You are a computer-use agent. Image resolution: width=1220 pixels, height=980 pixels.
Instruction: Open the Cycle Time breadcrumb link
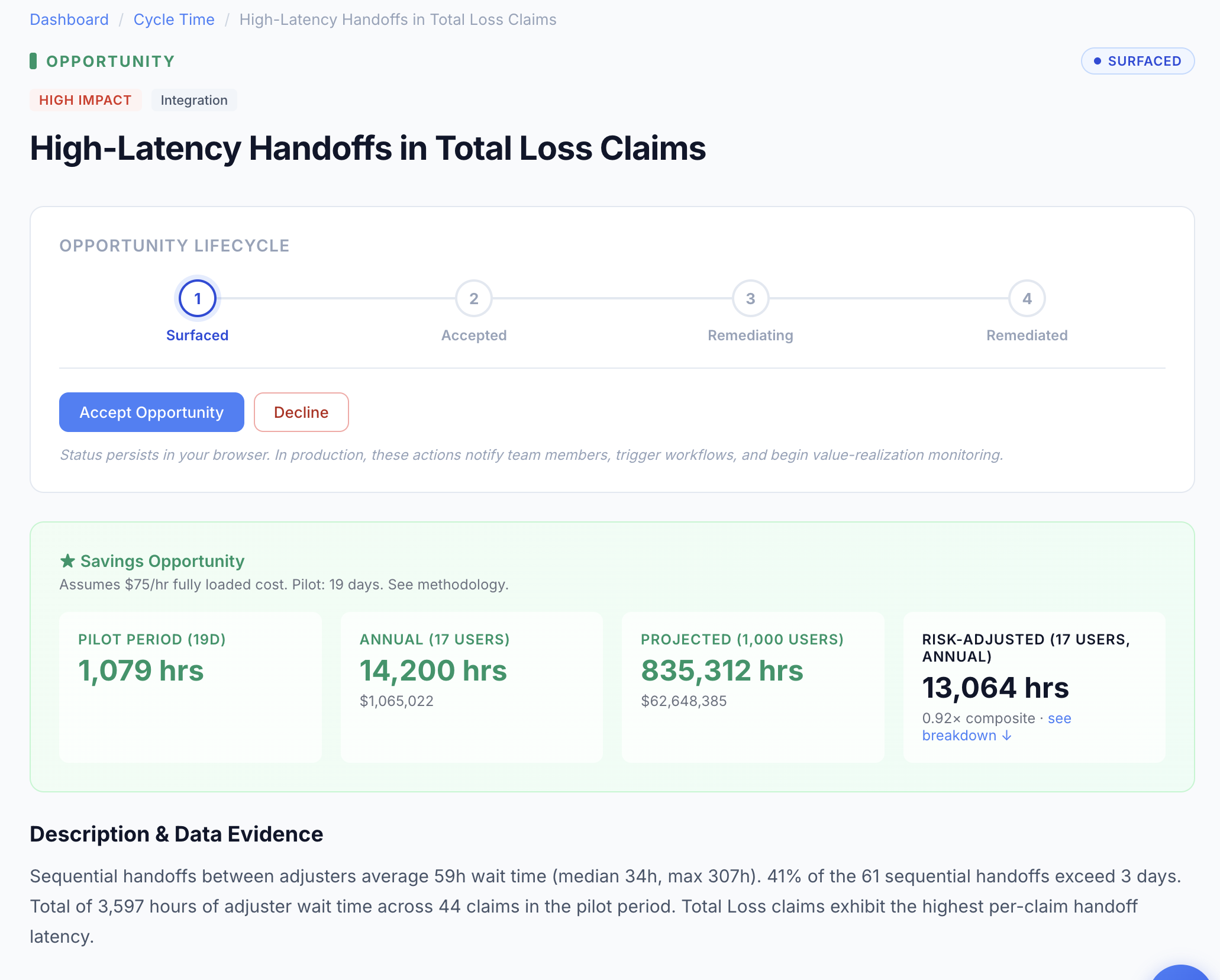(173, 19)
